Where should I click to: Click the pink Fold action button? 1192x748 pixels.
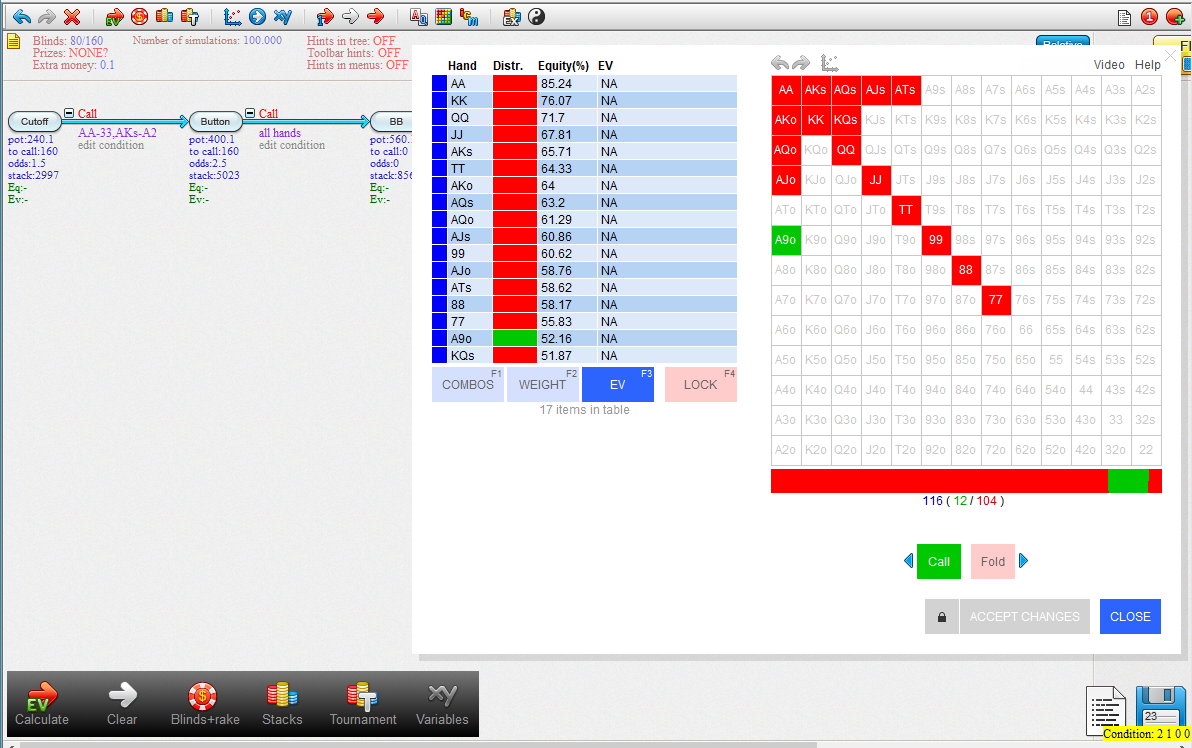[993, 562]
